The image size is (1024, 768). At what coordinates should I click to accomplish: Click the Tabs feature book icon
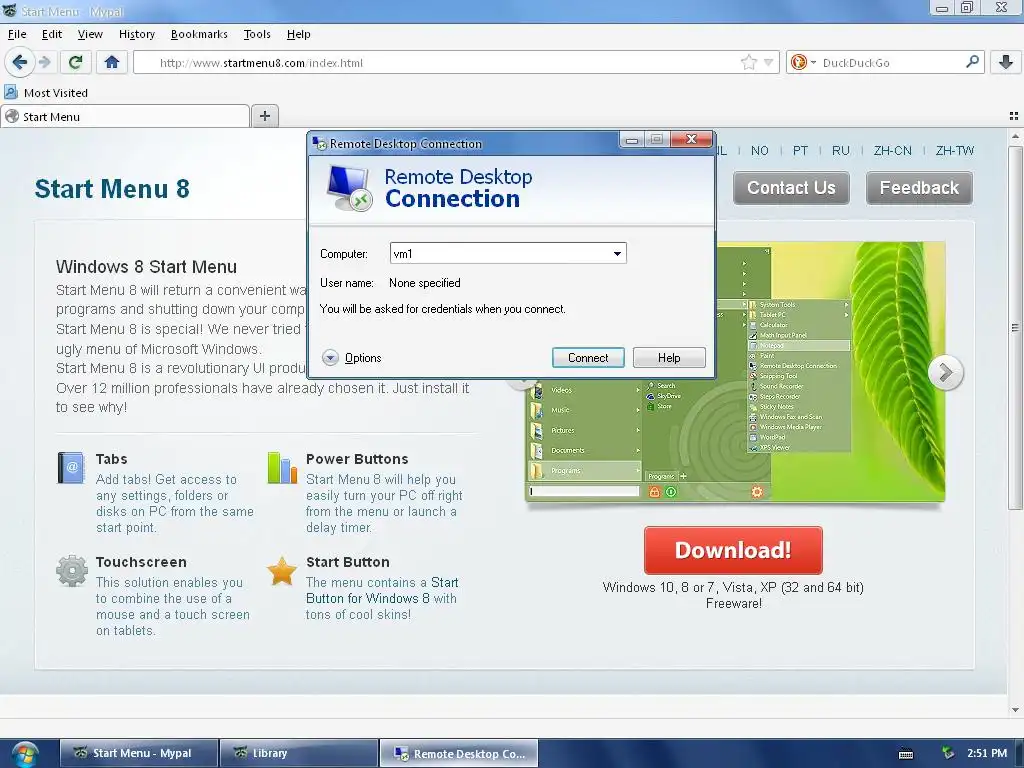pos(71,468)
